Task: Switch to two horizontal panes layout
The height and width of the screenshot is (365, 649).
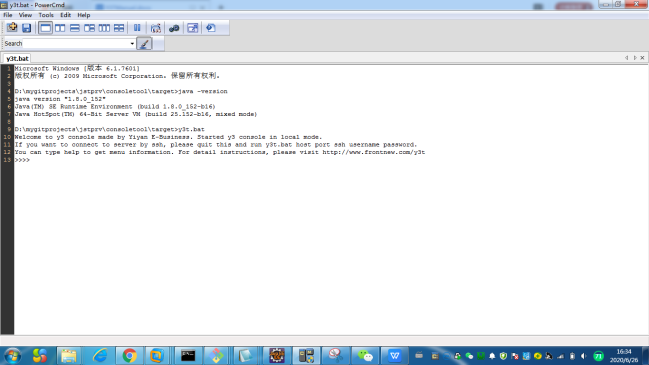Action: point(75,28)
